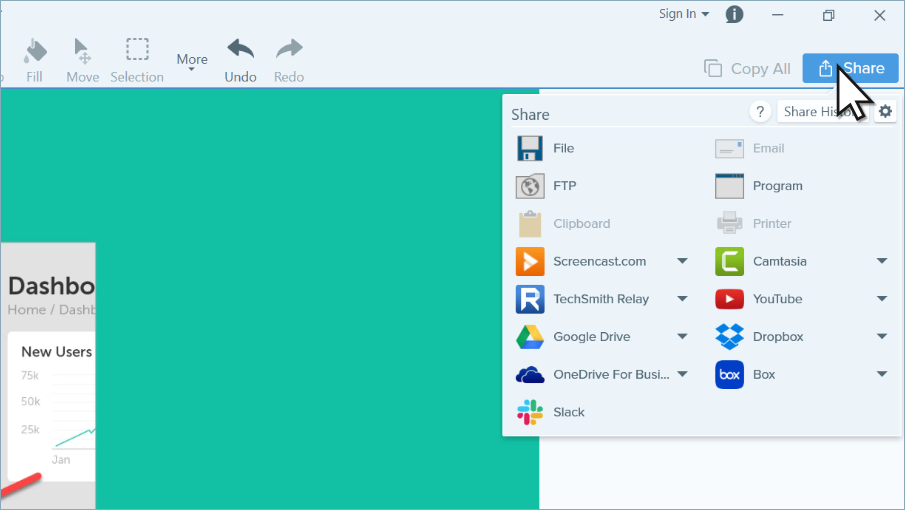Open Share settings gear icon
This screenshot has width=905, height=510.
click(x=885, y=111)
